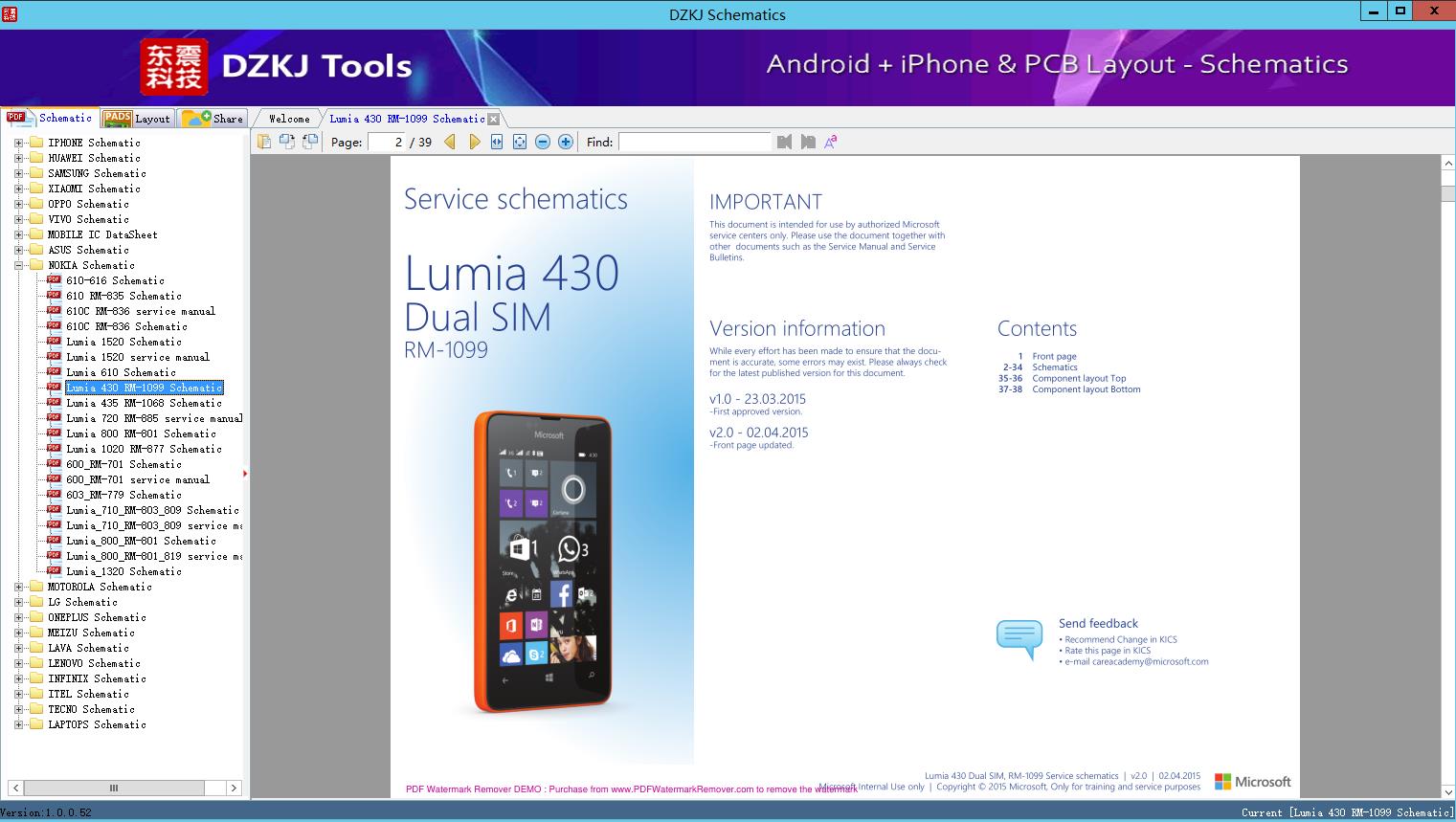Open the Welcome document tab
Image resolution: width=1456 pixels, height=822 pixels.
coord(288,119)
